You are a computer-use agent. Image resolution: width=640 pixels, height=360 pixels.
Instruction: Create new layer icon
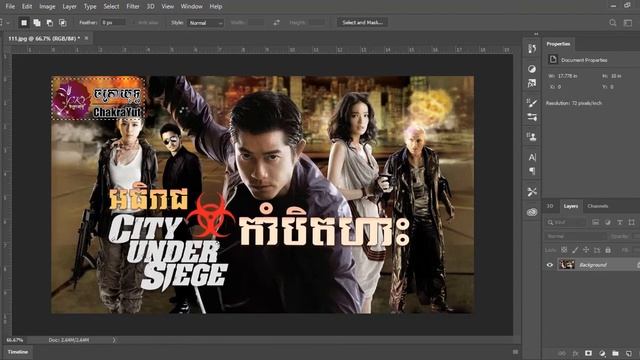click(629, 353)
